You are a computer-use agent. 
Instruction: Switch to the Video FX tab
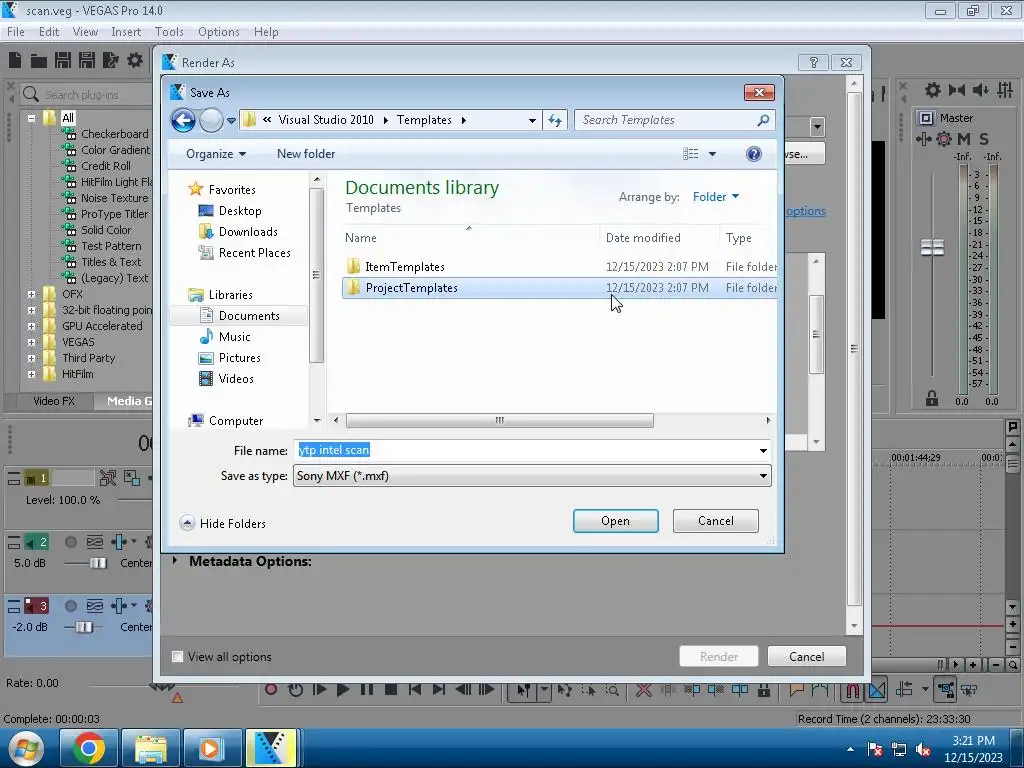point(54,401)
